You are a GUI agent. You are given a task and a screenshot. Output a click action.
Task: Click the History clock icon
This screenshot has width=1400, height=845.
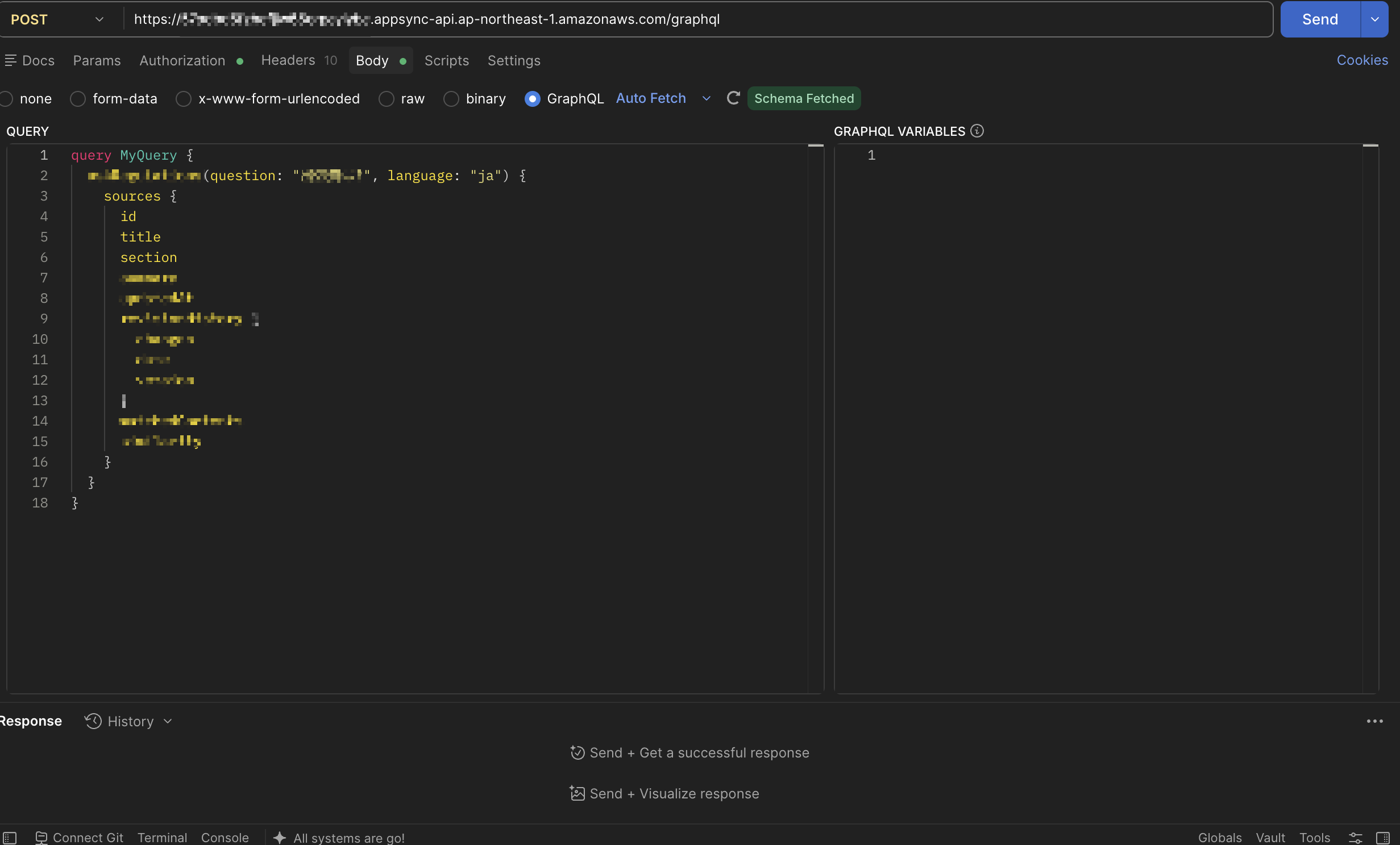click(93, 721)
